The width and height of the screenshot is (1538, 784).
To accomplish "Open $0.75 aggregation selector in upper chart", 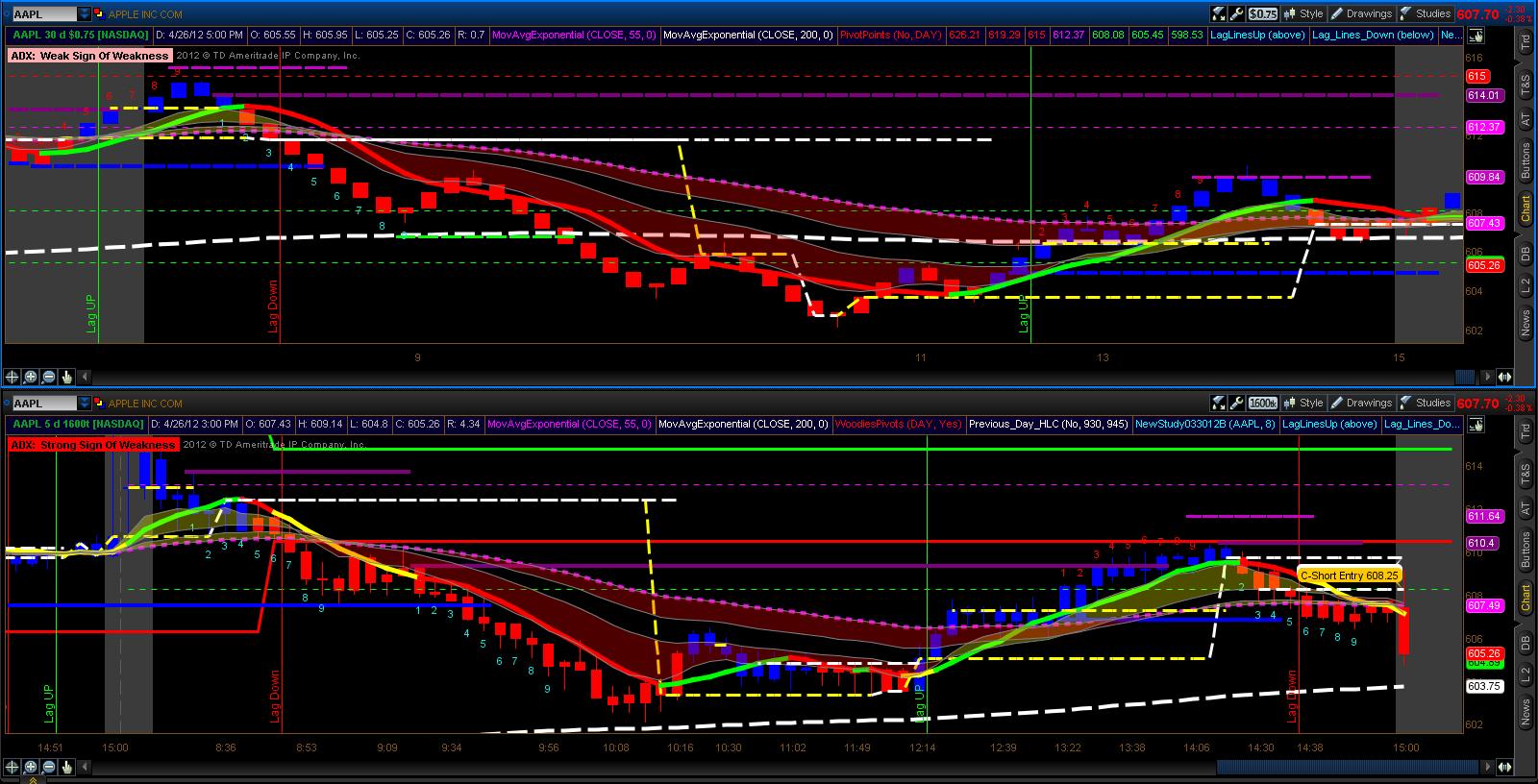I will [x=1263, y=13].
